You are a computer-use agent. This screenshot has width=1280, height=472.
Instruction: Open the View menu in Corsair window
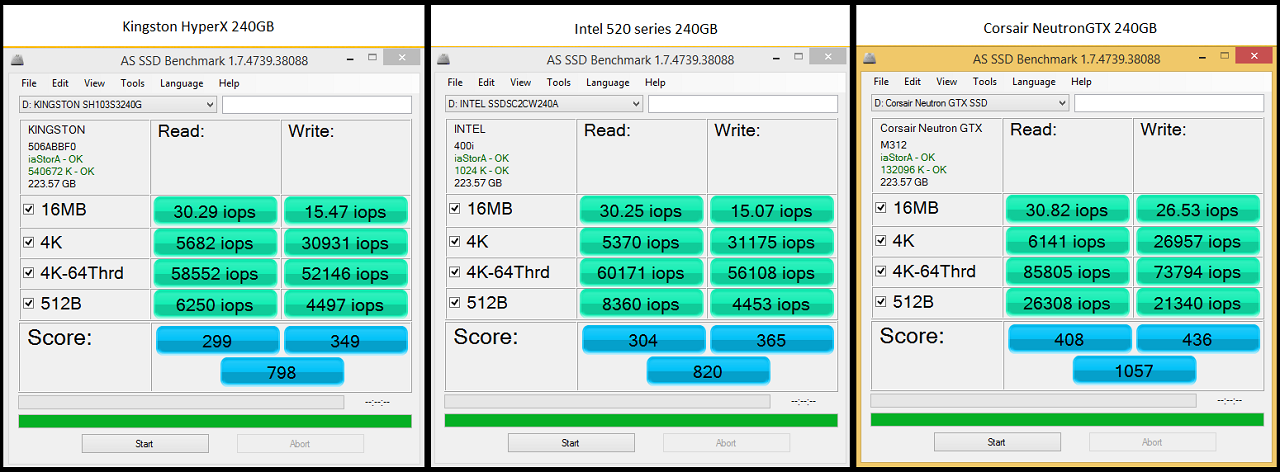(x=946, y=82)
